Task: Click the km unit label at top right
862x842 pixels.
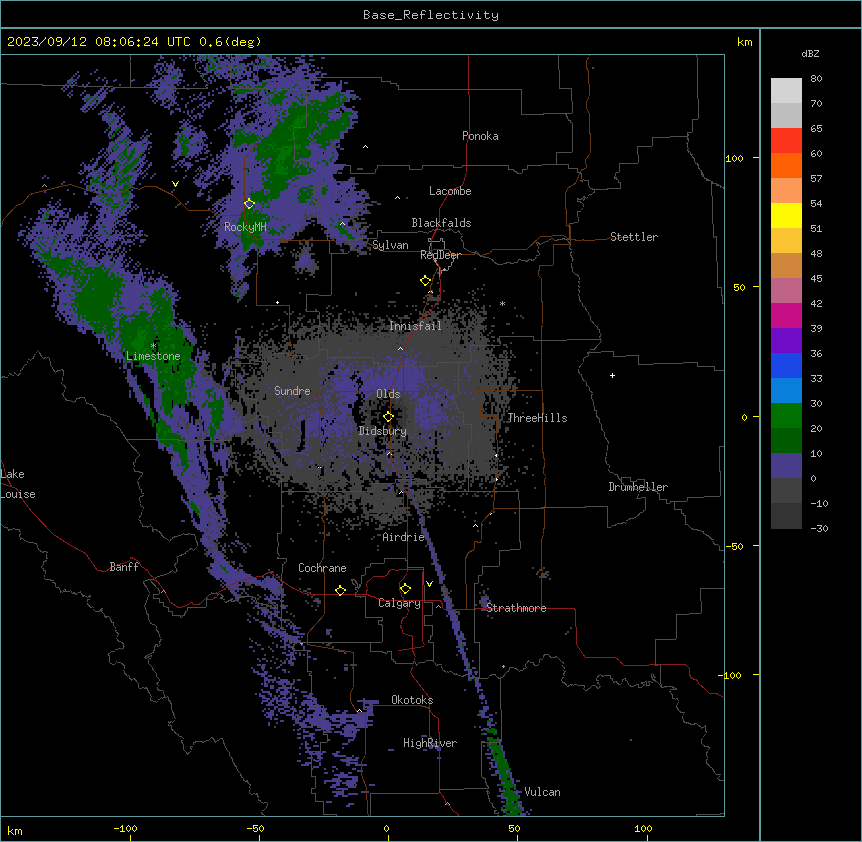Action: point(744,42)
